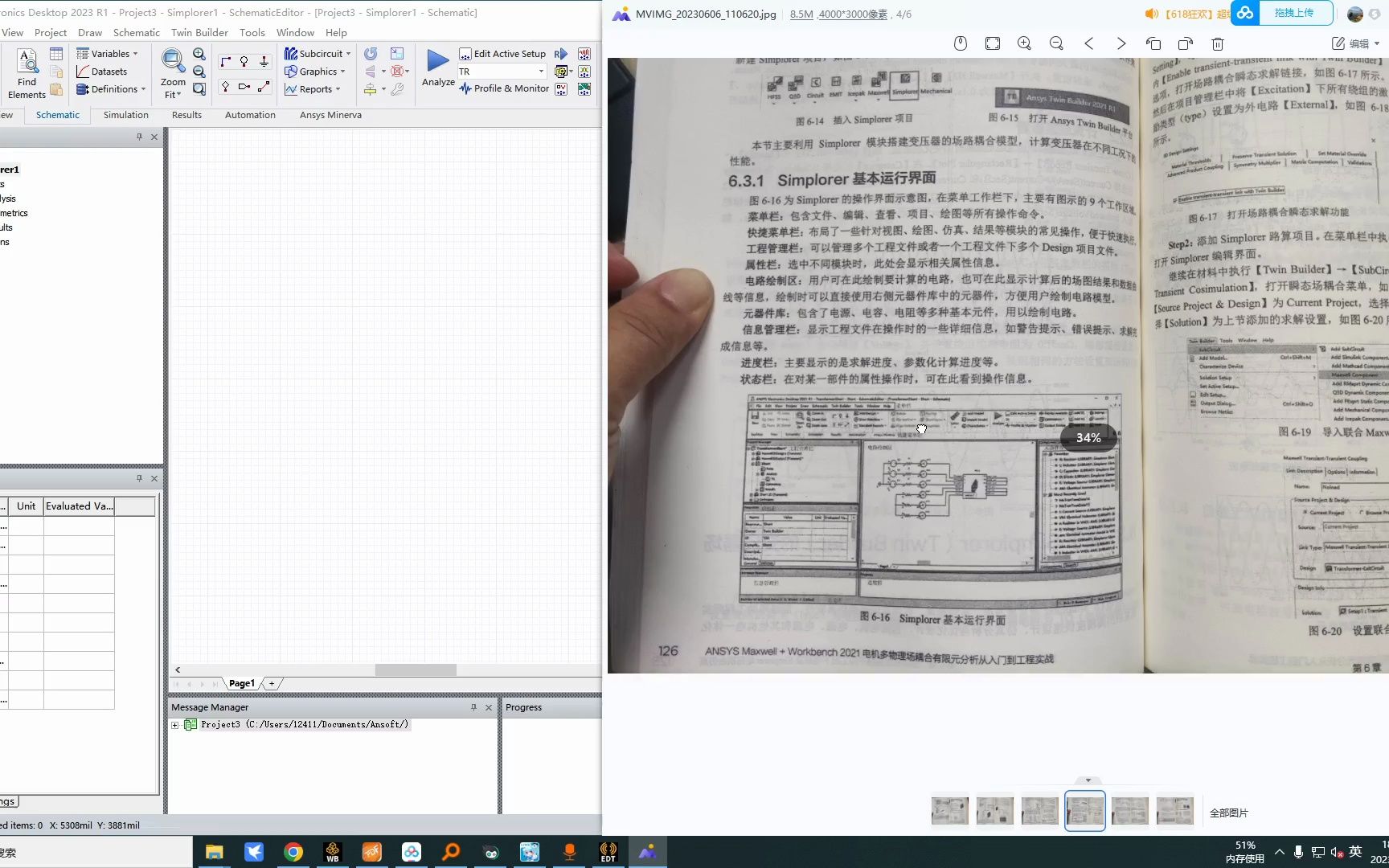Rotate image clockwise in viewer
This screenshot has height=868, width=1389.
(x=1186, y=43)
